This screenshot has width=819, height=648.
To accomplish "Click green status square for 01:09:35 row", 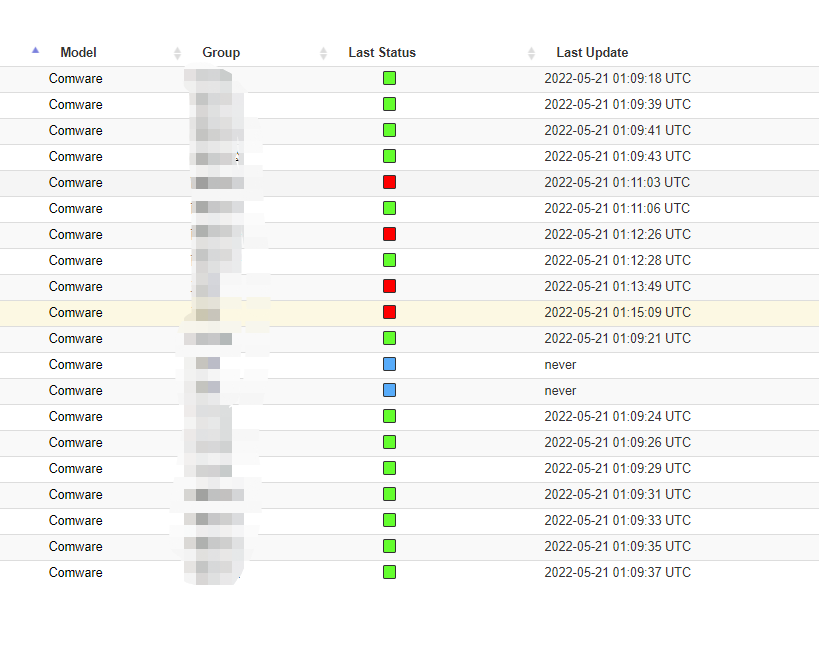I will click(x=389, y=546).
